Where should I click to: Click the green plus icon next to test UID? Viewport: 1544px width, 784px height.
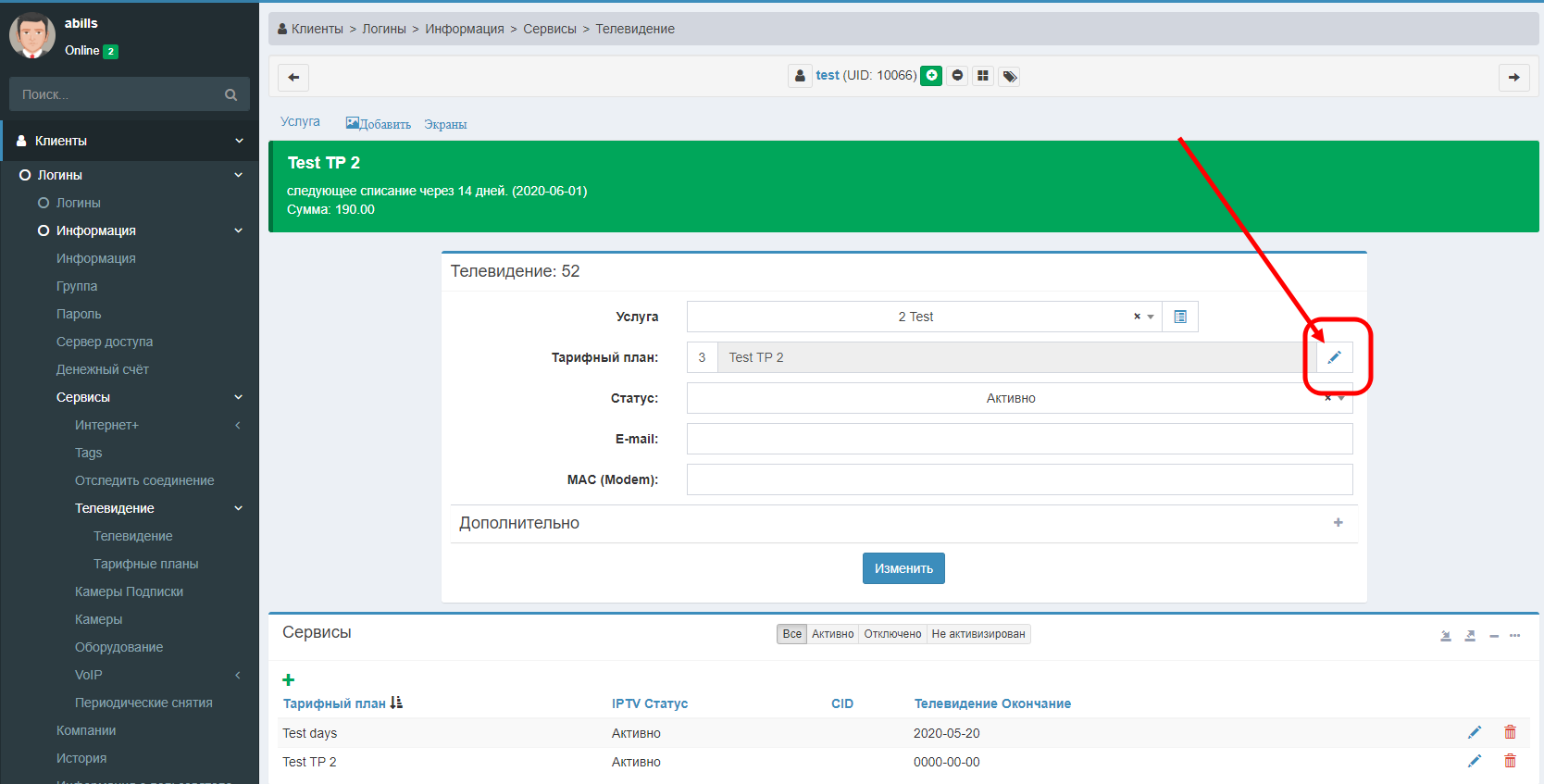(932, 76)
